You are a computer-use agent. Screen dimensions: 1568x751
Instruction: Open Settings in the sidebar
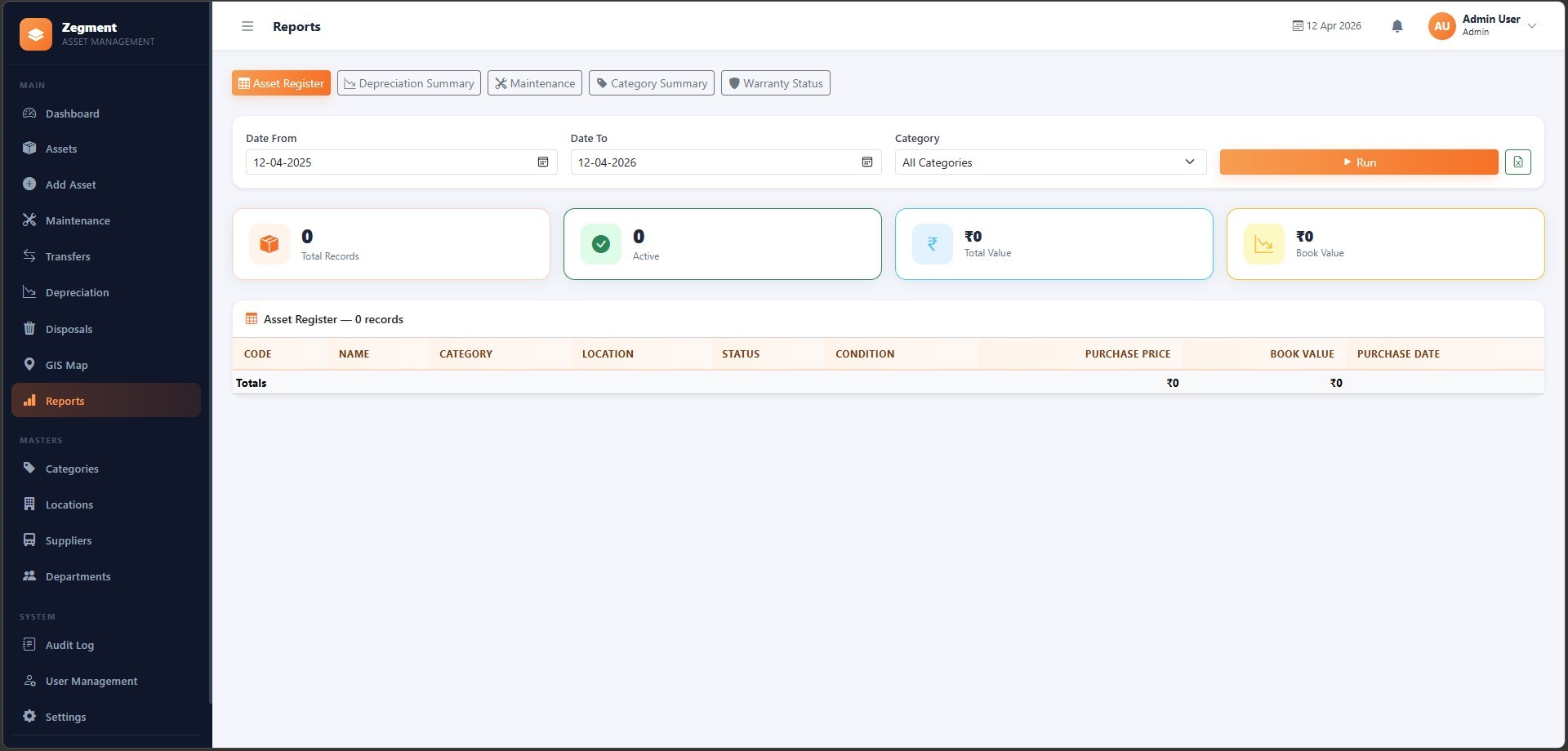click(x=65, y=717)
